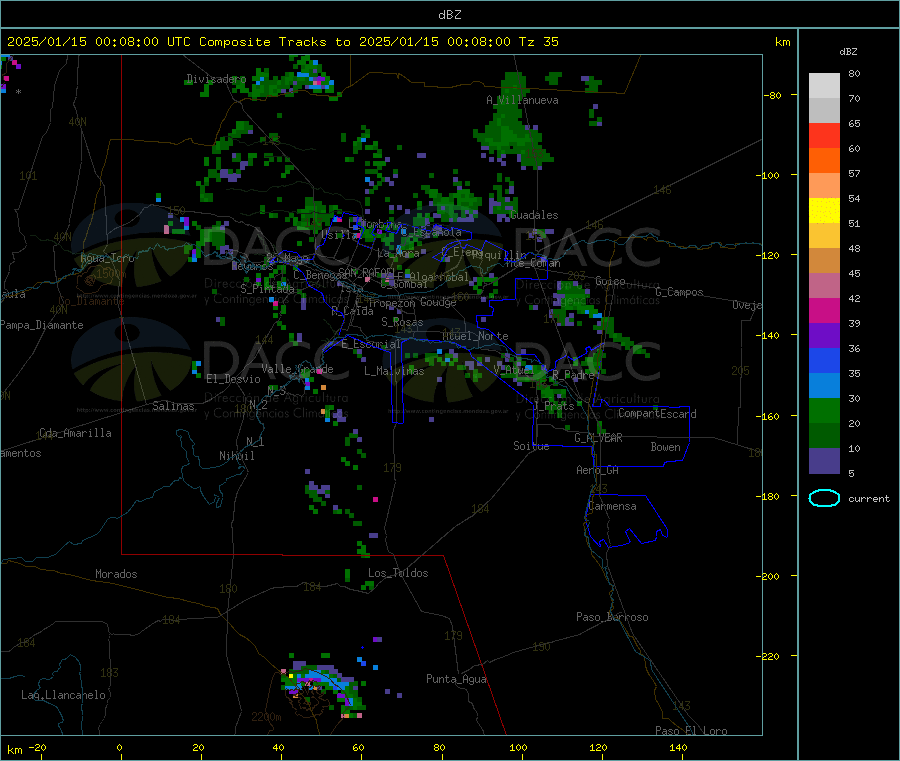Click the '-20' km horizontal axis label
The image size is (900, 761).
[x=37, y=748]
